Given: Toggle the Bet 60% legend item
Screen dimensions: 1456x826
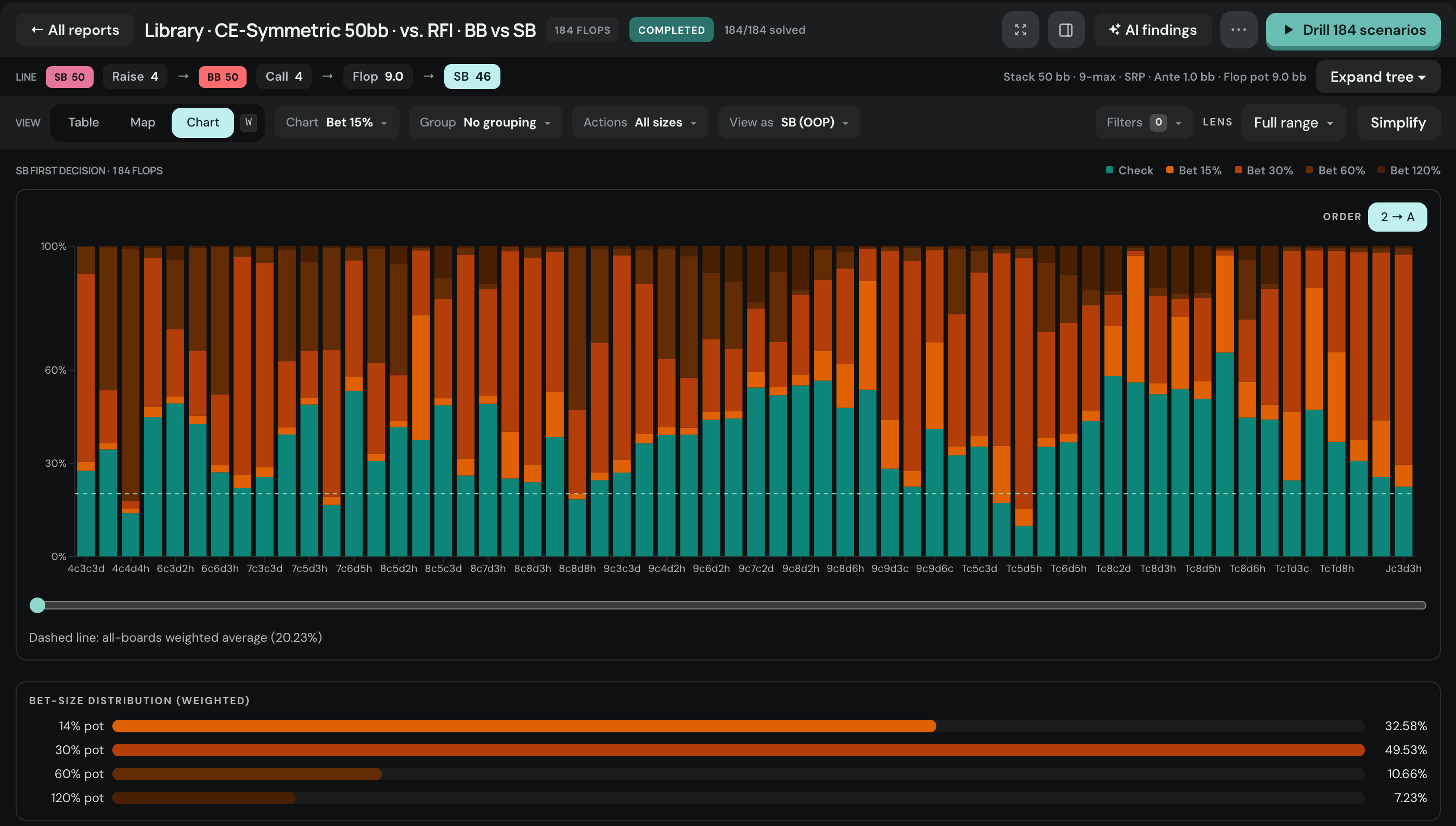Looking at the screenshot, I should coord(1335,170).
